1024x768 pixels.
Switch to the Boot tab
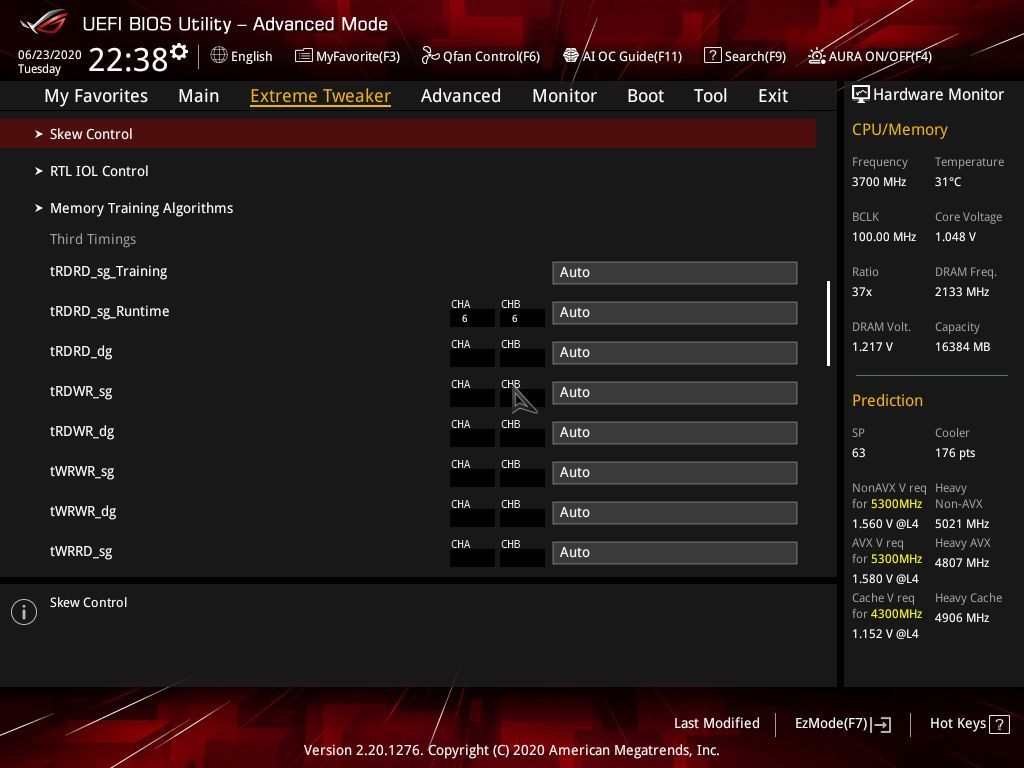point(645,96)
